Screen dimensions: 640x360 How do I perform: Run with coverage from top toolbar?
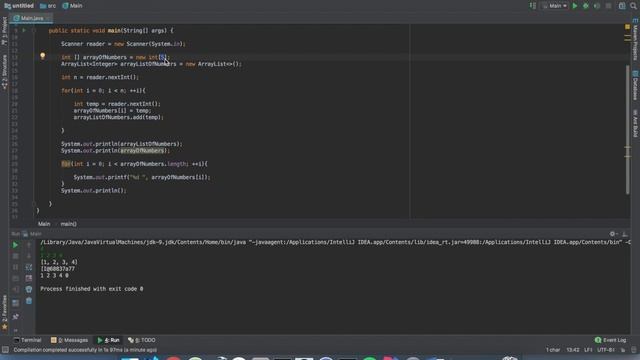597,6
